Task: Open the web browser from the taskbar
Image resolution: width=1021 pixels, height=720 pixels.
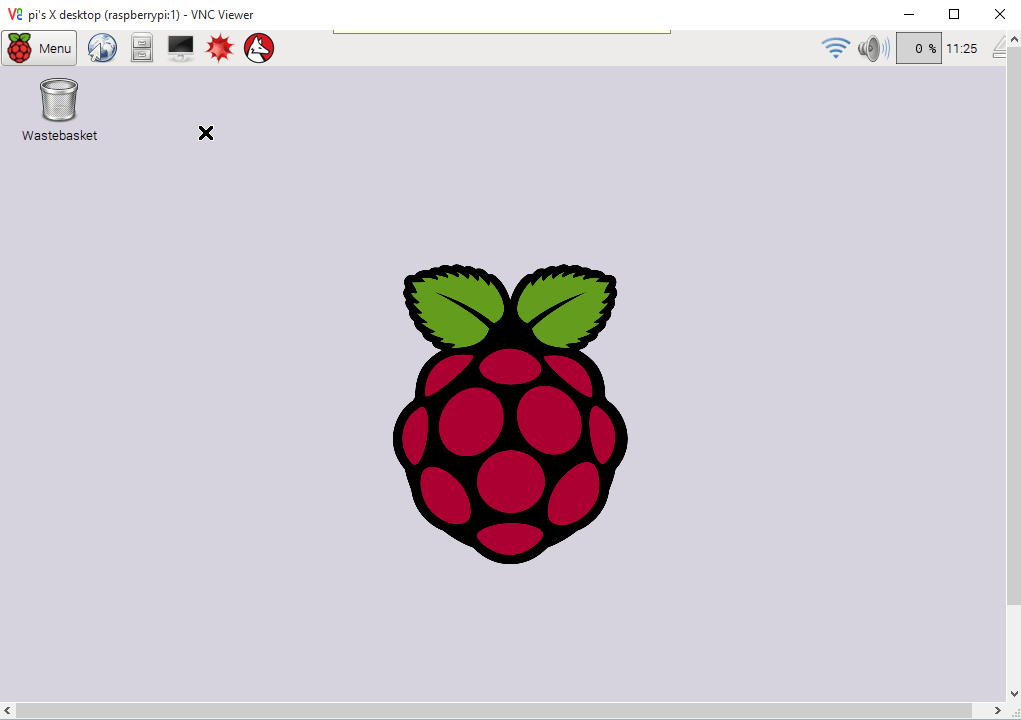Action: tap(101, 47)
